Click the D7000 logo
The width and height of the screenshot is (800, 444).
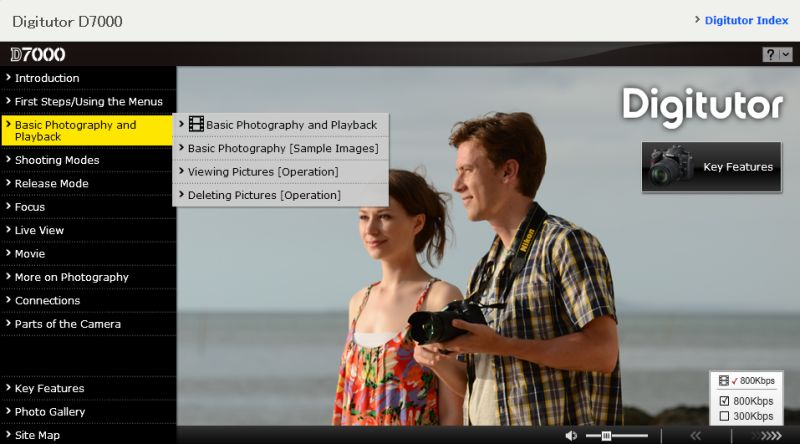coord(38,55)
